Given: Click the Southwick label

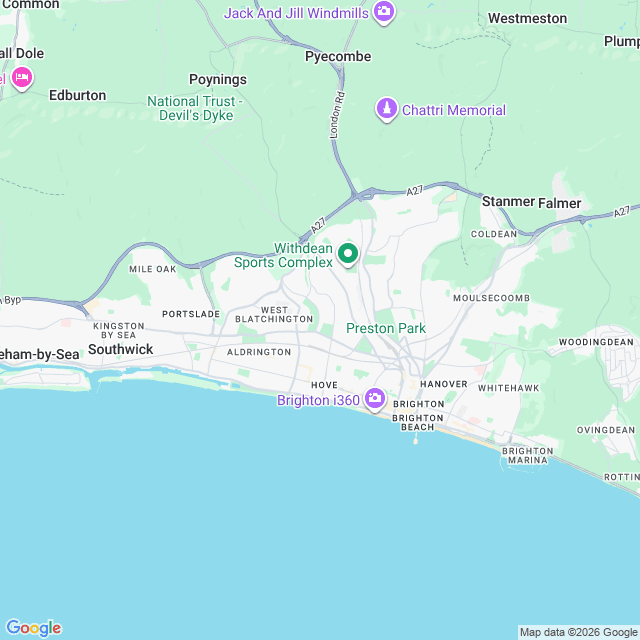Looking at the screenshot, I should tap(120, 349).
